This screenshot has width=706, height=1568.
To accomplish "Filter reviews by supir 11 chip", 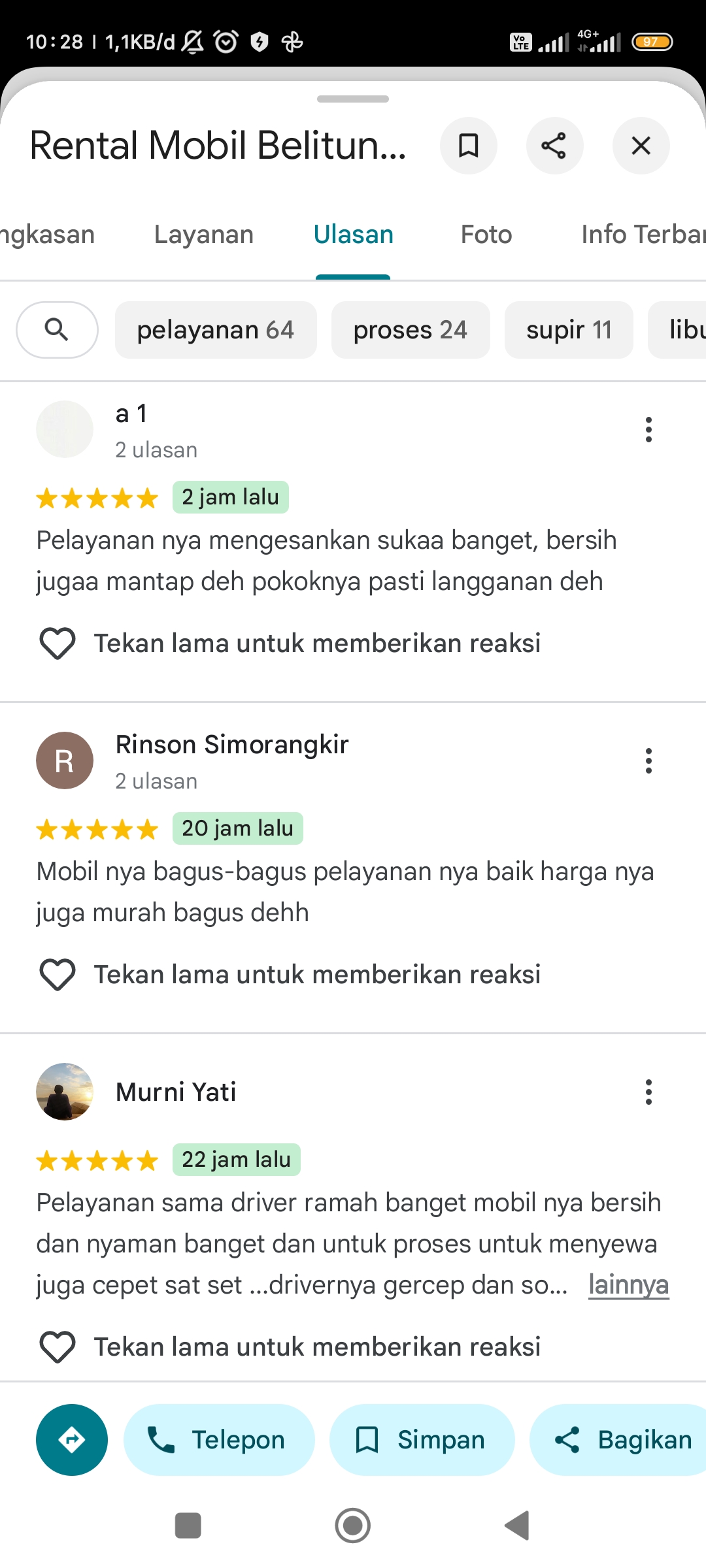I will point(569,330).
